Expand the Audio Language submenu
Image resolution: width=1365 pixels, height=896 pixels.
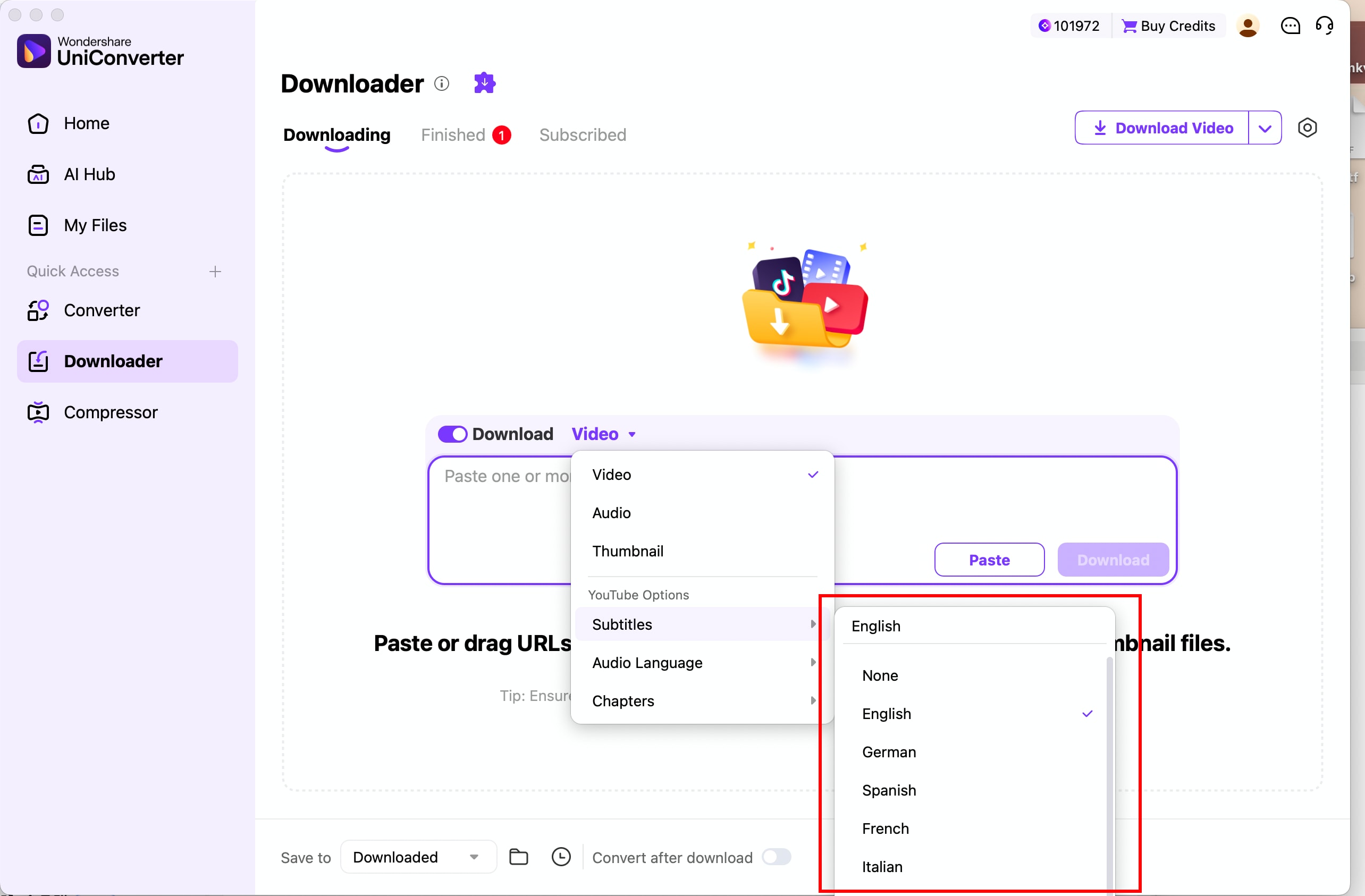[703, 663]
